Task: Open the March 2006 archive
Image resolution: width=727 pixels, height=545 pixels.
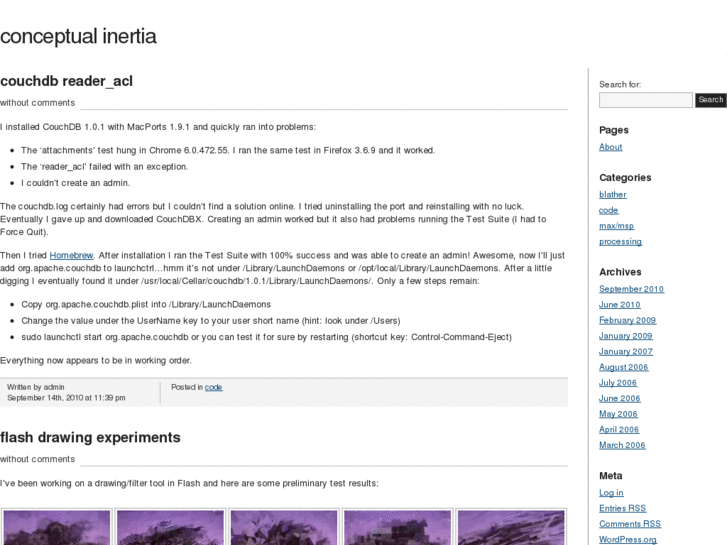Action: (622, 445)
